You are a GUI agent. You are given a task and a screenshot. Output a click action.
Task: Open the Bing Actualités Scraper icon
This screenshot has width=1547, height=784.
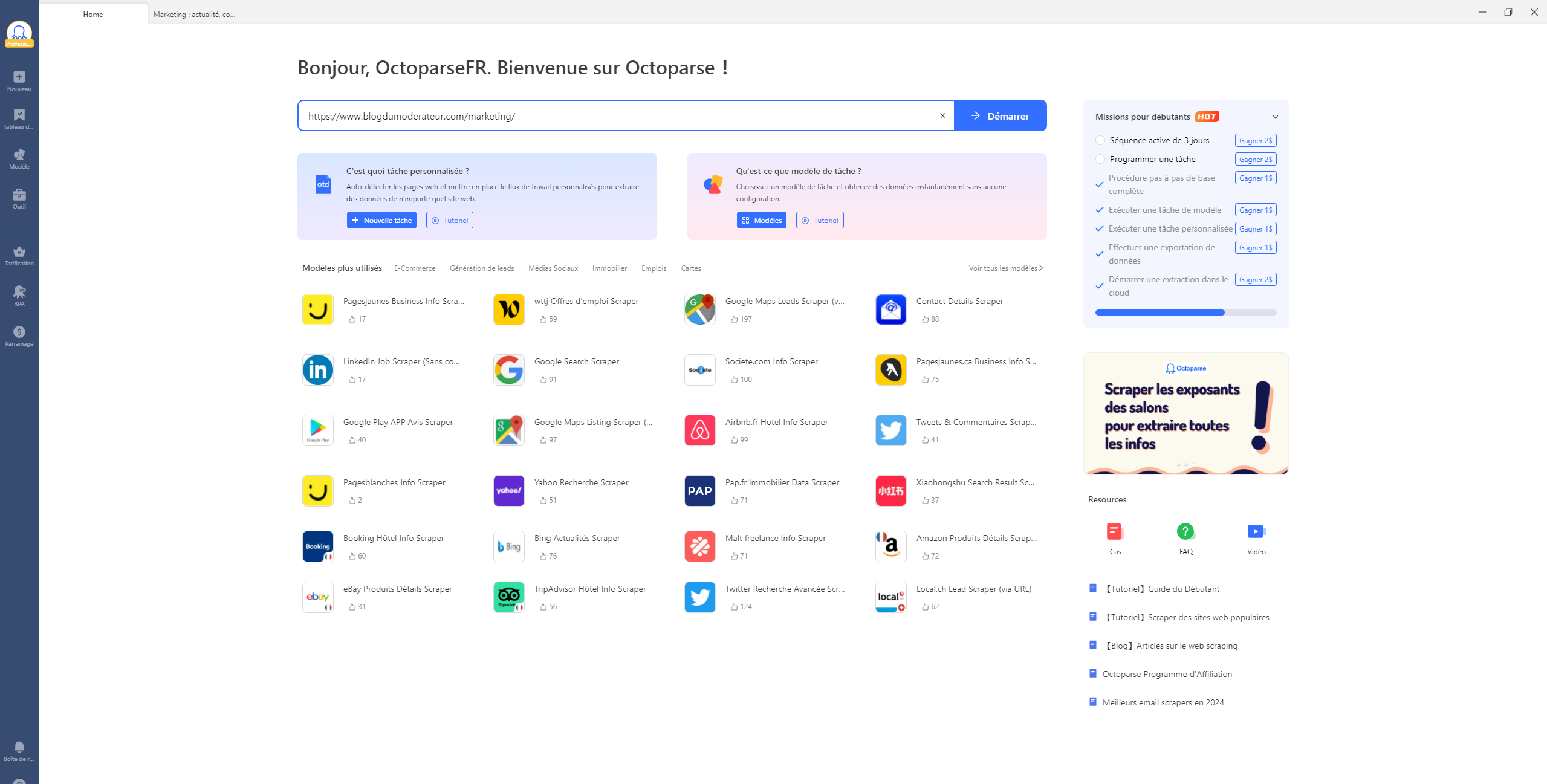(x=509, y=546)
